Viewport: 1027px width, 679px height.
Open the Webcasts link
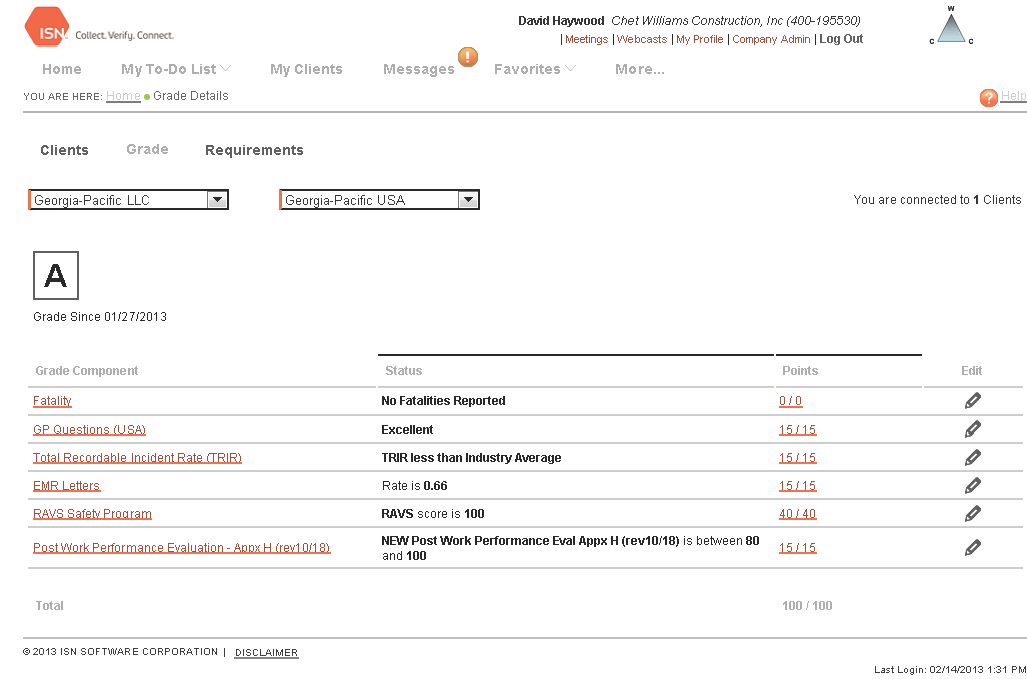click(642, 39)
